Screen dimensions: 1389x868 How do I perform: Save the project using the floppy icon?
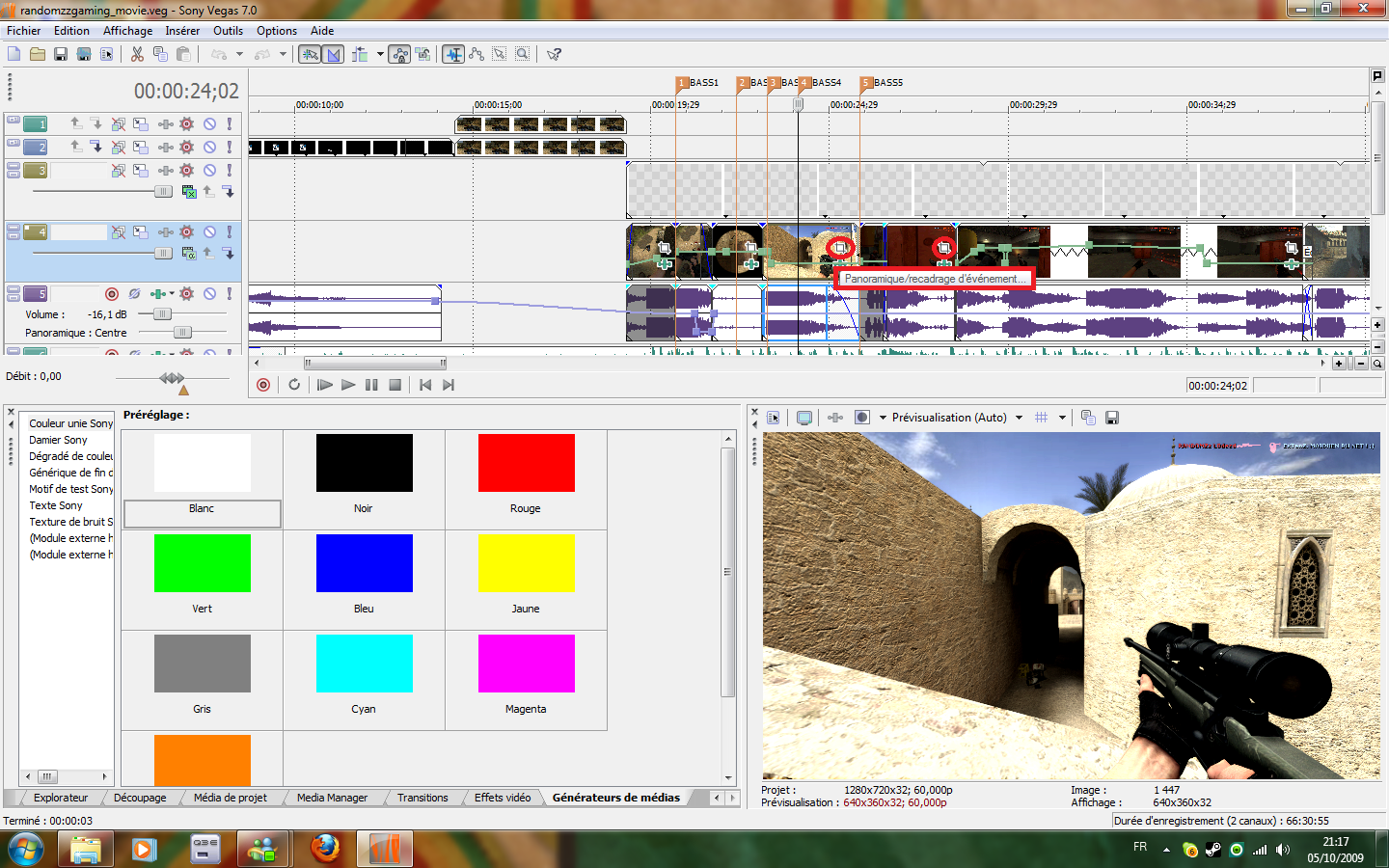click(61, 54)
